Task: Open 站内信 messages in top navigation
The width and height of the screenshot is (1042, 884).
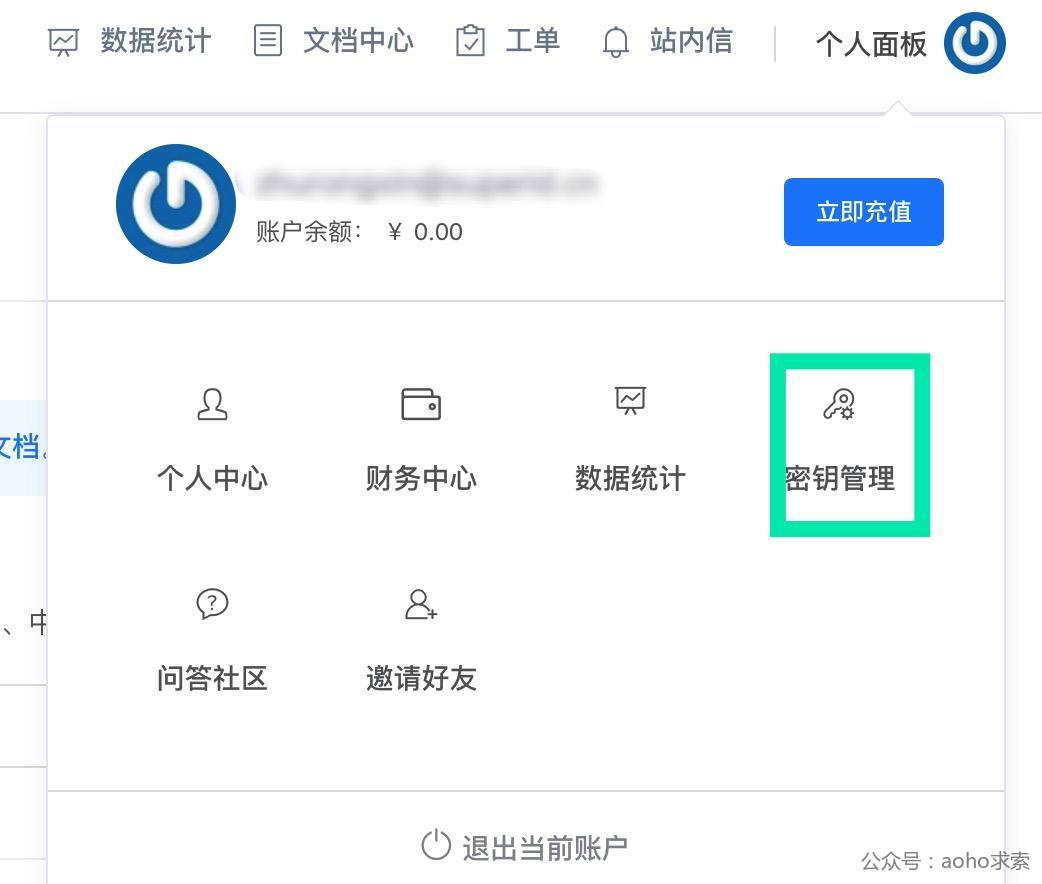Action: [691, 41]
